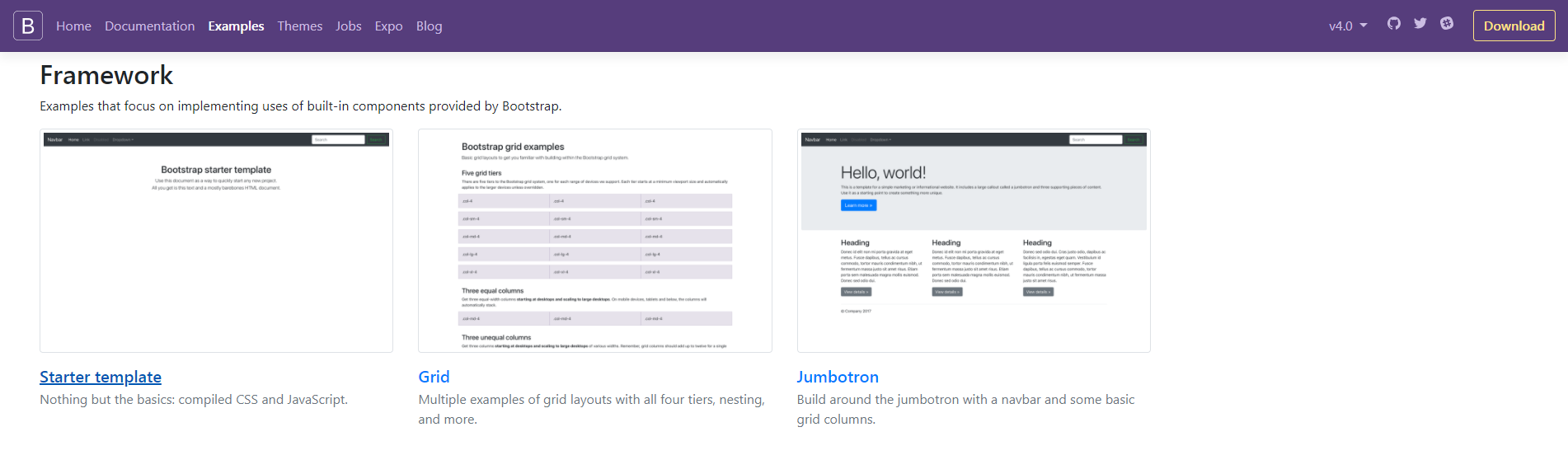The image size is (1568, 474).
Task: Click the Download button
Action: point(1514,26)
